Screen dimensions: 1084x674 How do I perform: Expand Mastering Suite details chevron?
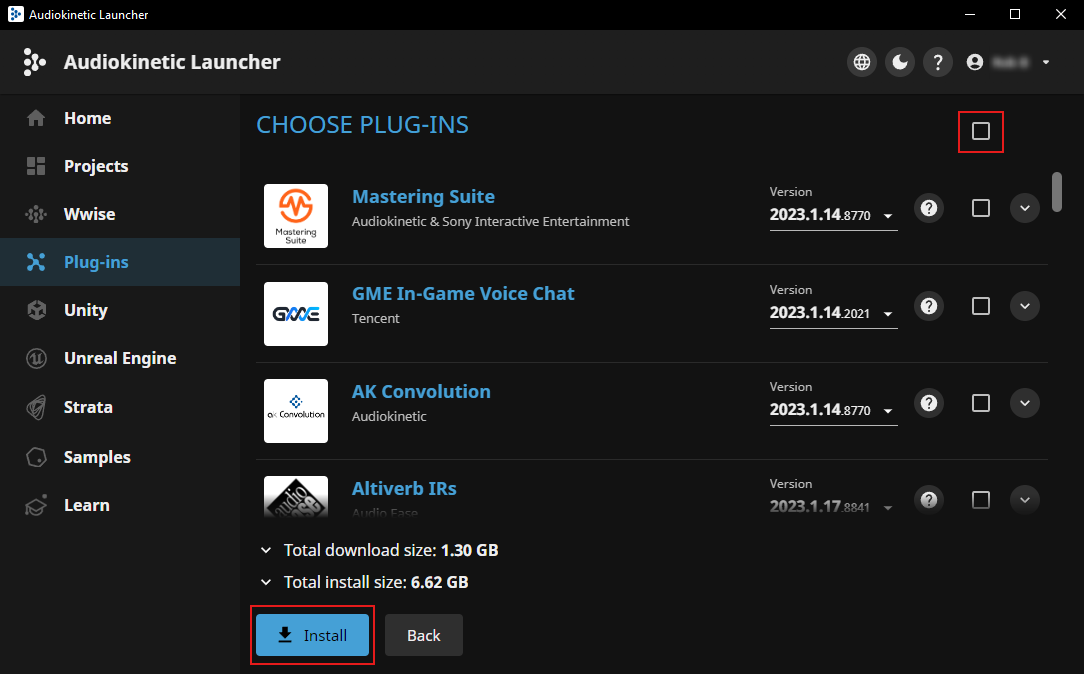click(x=1025, y=208)
